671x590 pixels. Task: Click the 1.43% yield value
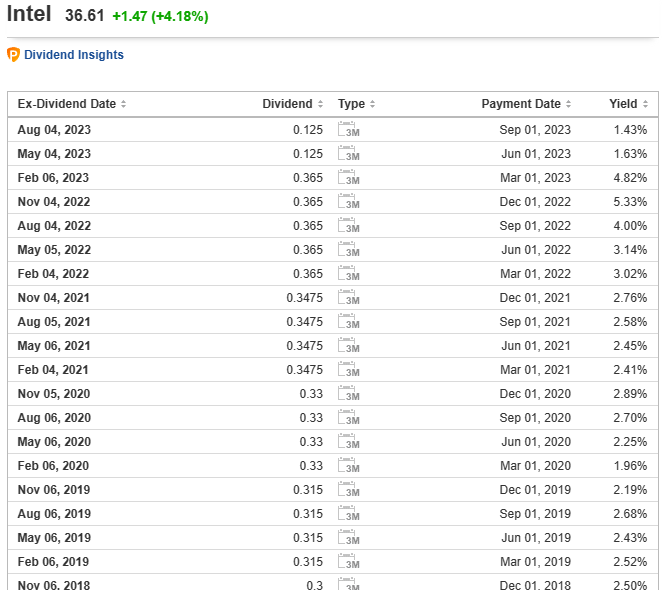[630, 130]
